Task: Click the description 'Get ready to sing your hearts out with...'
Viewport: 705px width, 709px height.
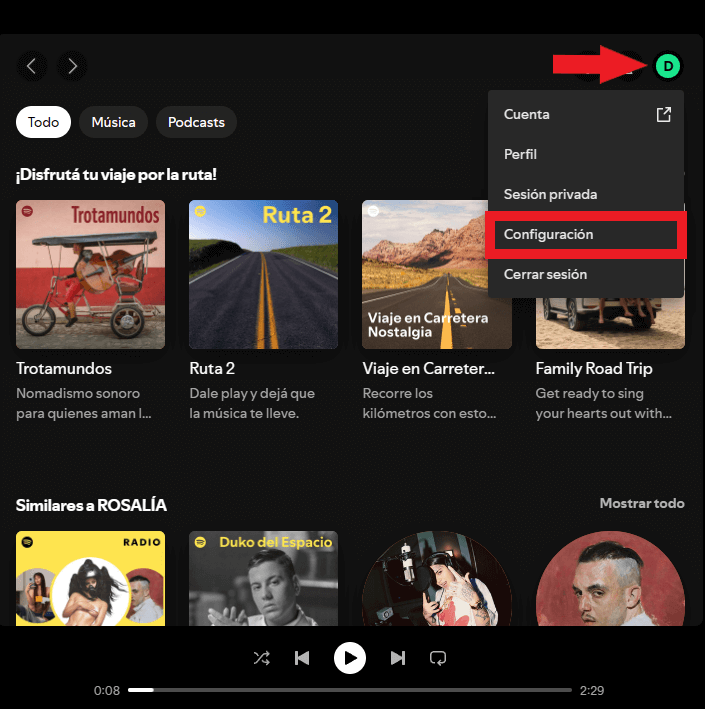Action: click(x=604, y=403)
